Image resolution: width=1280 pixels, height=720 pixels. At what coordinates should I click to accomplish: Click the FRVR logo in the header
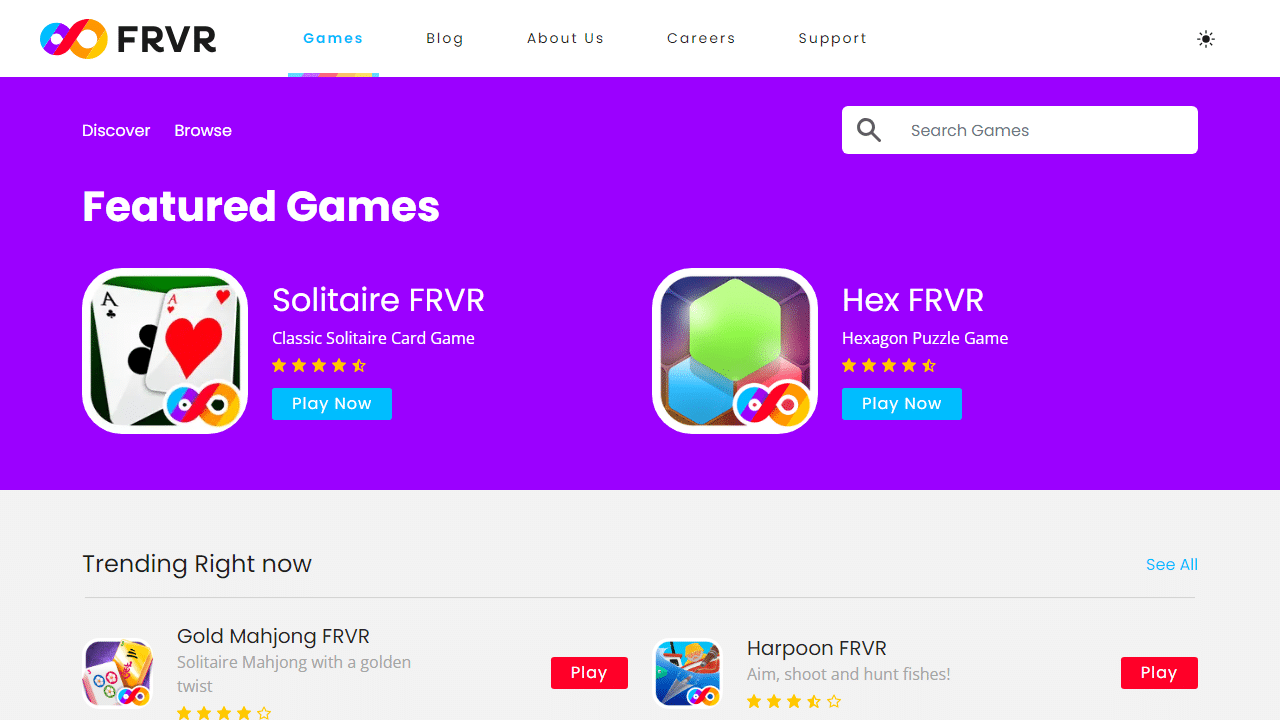(x=128, y=39)
